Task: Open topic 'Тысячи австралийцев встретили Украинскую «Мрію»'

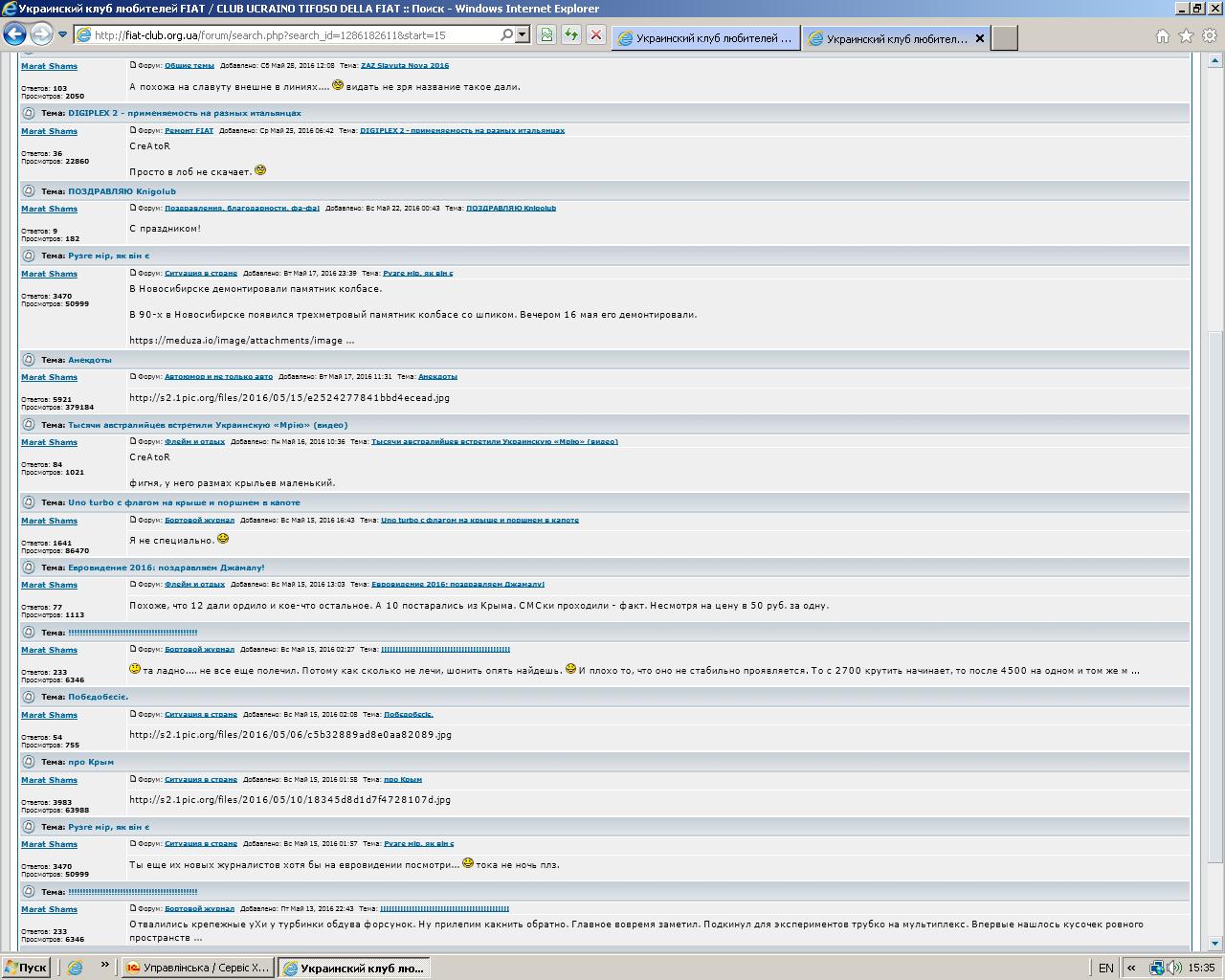Action: 207,425
